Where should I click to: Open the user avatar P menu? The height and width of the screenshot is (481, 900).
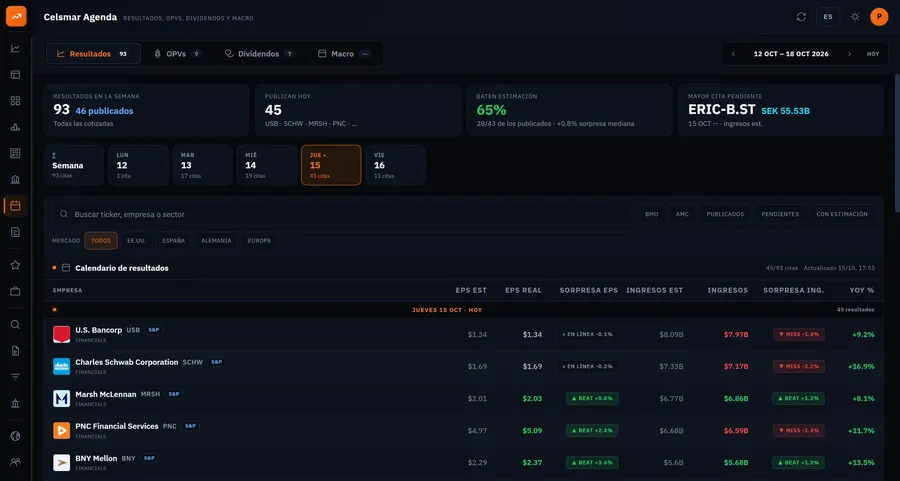879,17
